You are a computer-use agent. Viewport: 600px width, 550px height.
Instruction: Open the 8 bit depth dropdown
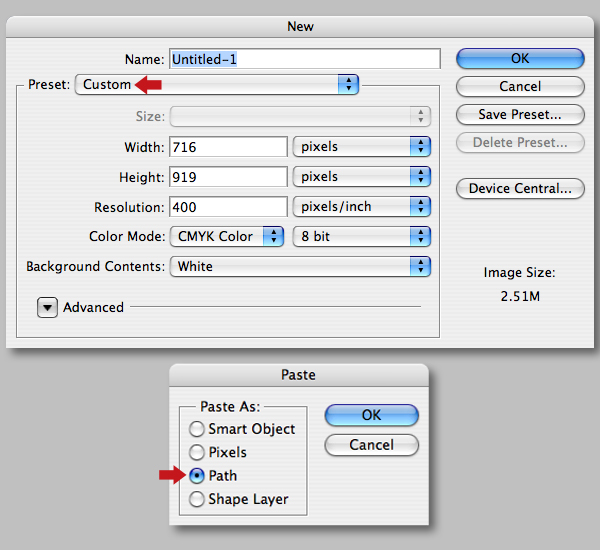pos(362,236)
